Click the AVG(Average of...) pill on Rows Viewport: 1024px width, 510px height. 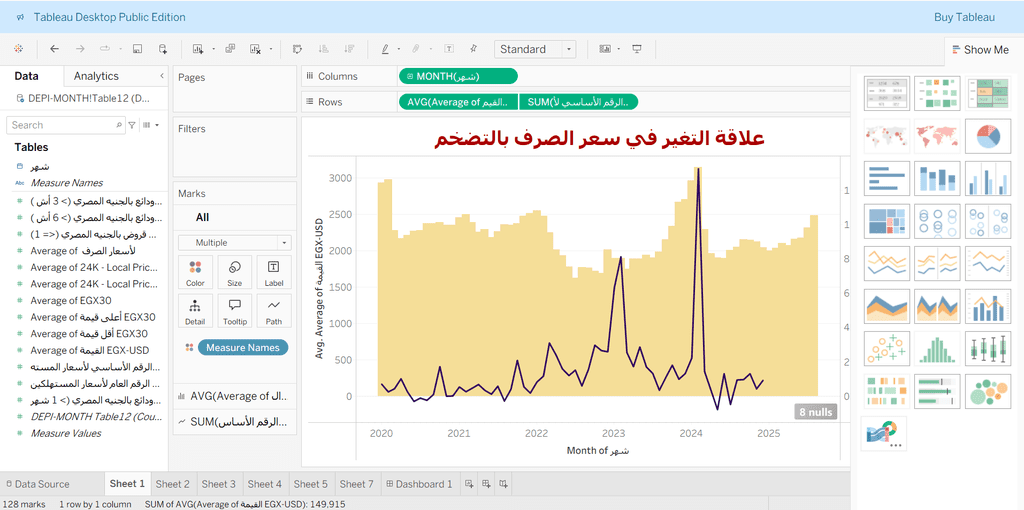click(458, 102)
